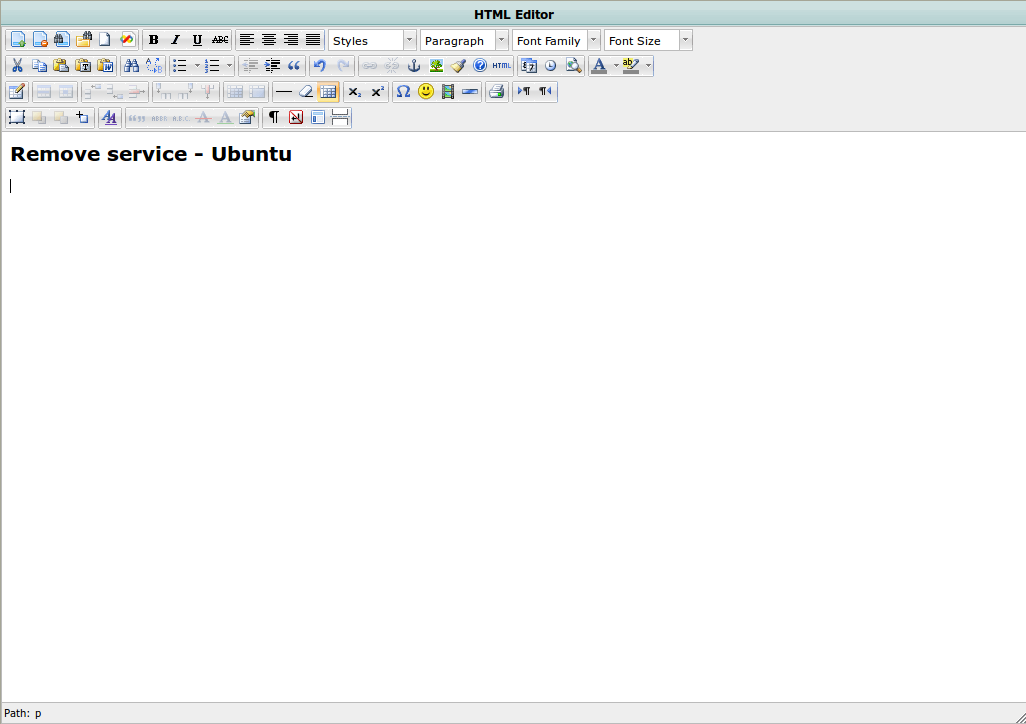Insert a new layer
Viewport: 1026px width, 724px height.
(16, 118)
